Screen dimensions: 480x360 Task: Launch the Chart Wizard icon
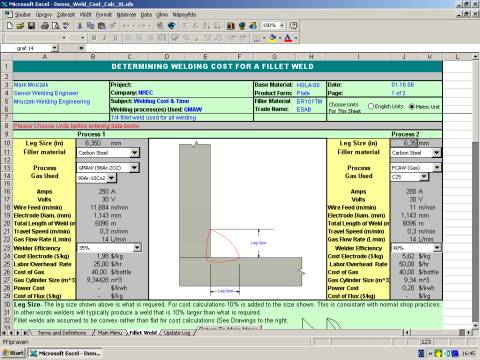point(231,26)
